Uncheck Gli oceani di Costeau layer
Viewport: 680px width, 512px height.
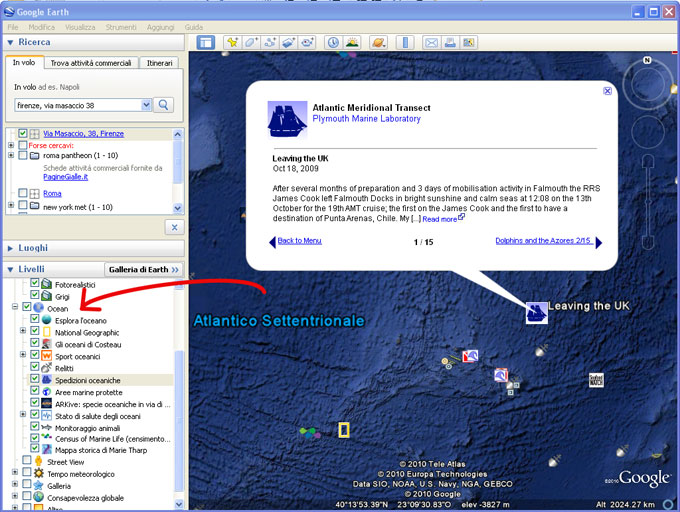(x=35, y=342)
